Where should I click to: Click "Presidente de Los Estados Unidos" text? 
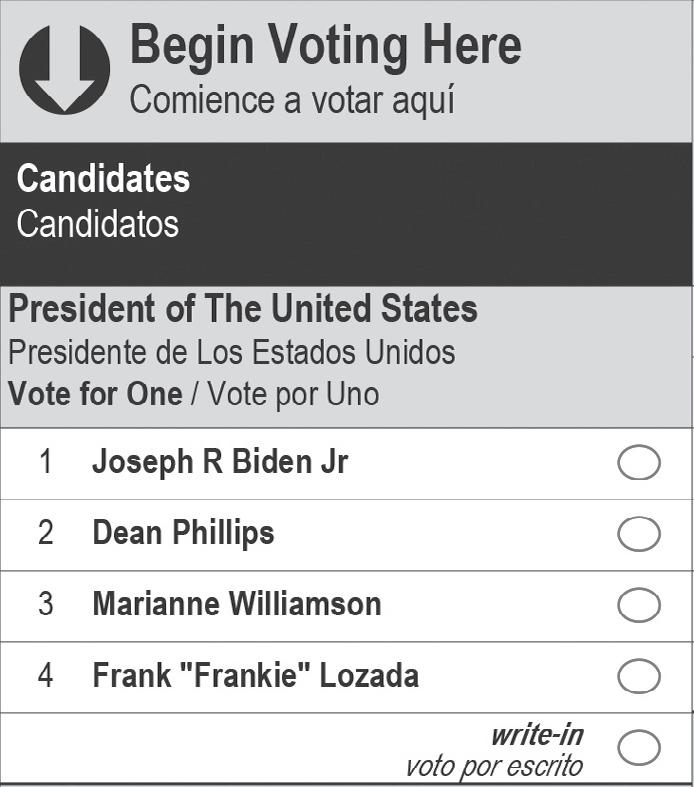(x=231, y=352)
